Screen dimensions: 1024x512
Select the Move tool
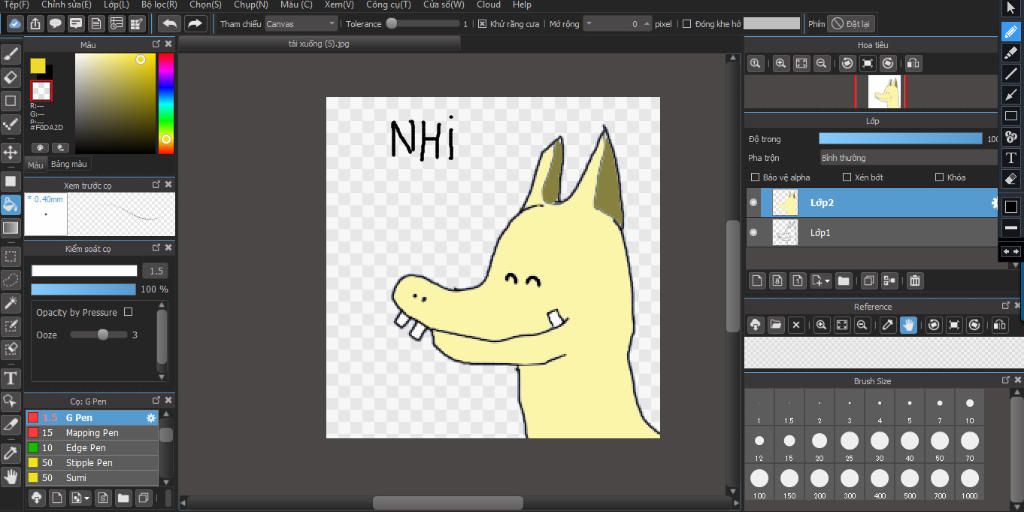click(x=10, y=153)
